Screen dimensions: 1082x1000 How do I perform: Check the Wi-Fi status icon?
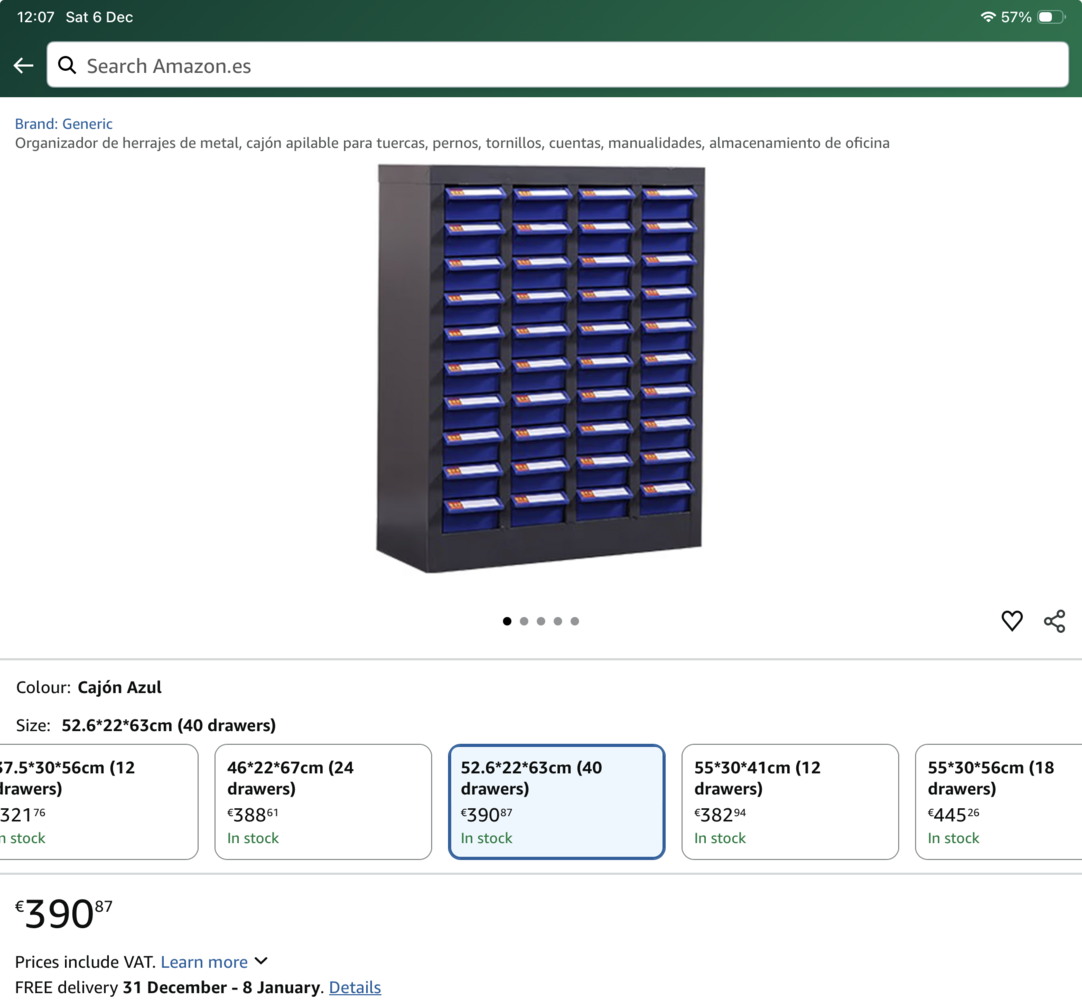pyautogui.click(x=987, y=17)
